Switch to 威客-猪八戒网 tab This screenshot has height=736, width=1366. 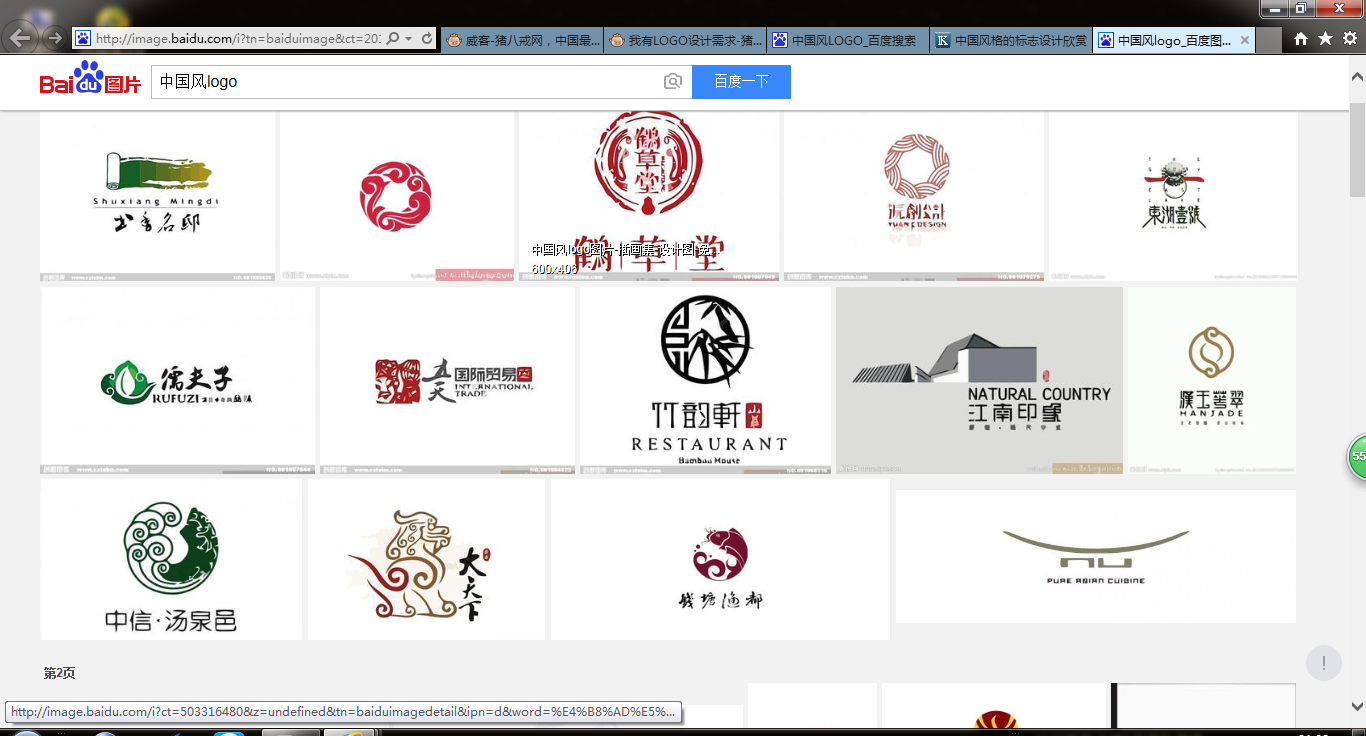[522, 41]
